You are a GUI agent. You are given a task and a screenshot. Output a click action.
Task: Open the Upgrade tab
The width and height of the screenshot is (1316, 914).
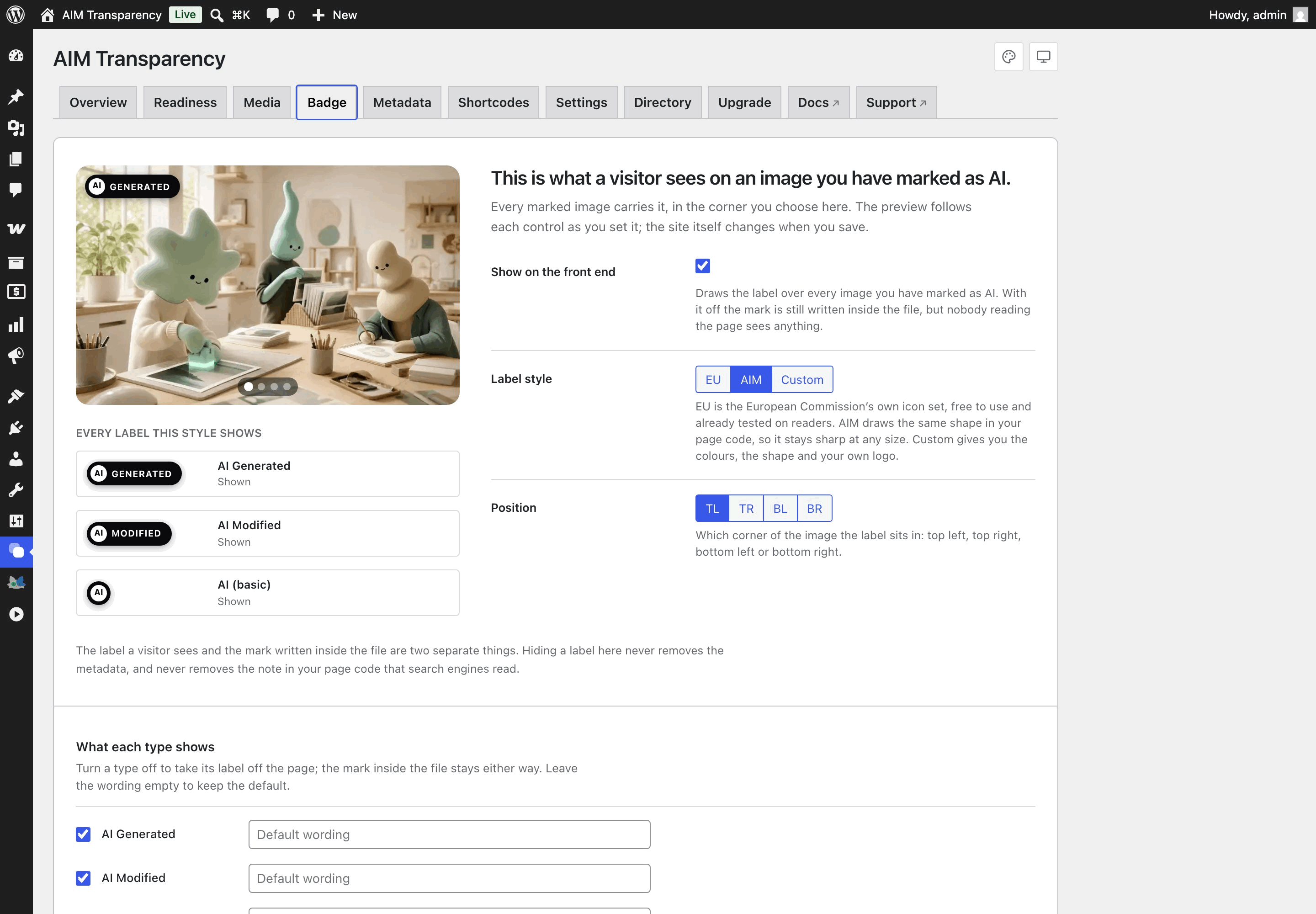click(744, 102)
